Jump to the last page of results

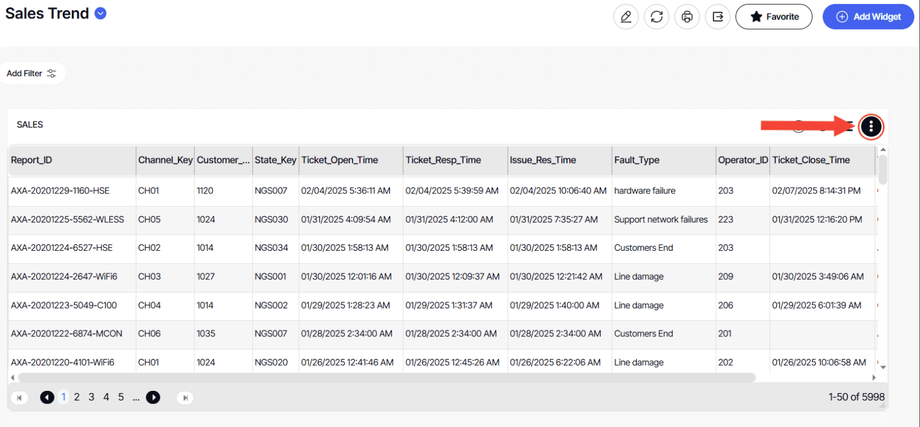pos(185,397)
